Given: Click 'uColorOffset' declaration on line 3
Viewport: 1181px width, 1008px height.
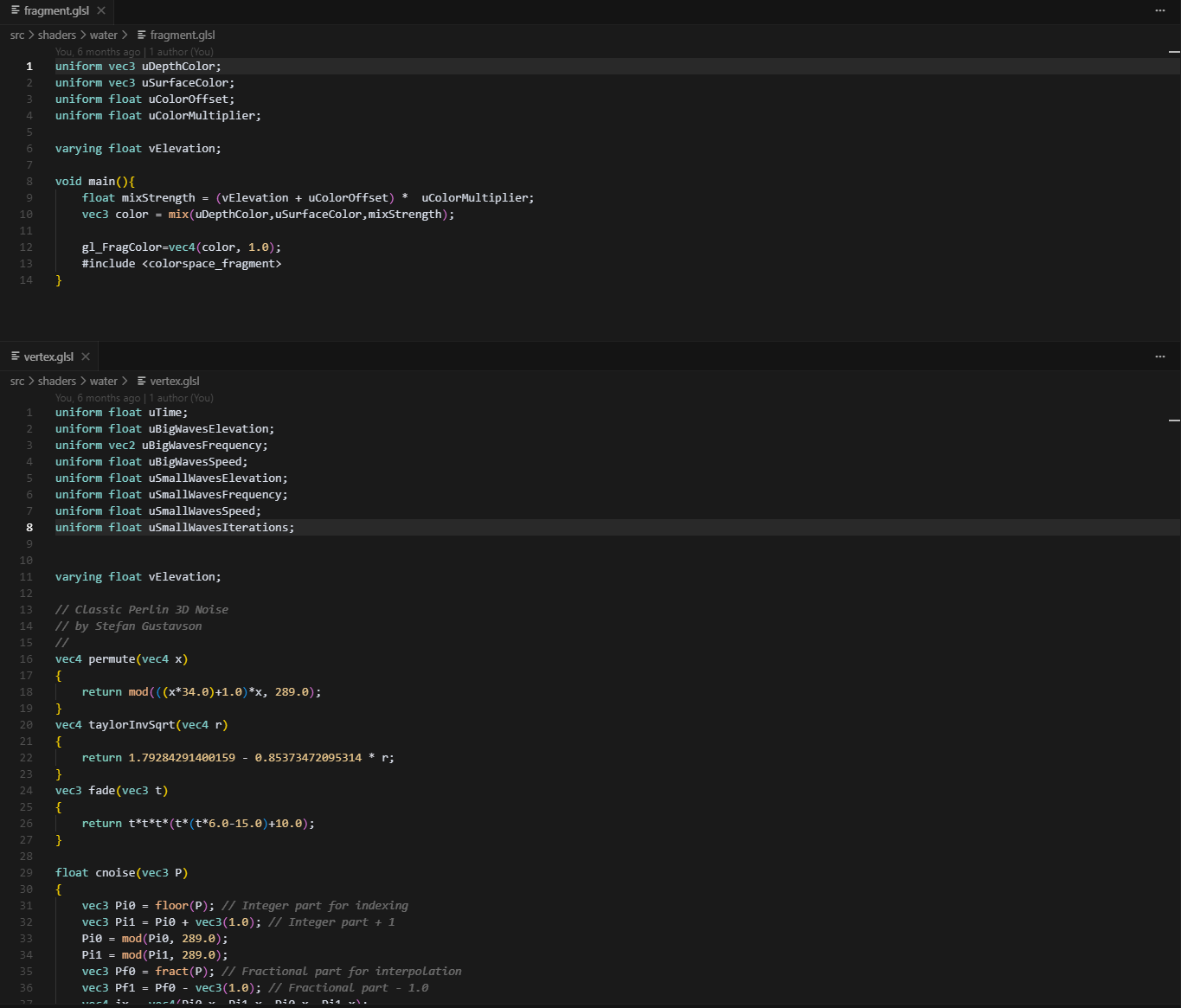Looking at the screenshot, I should (x=189, y=100).
